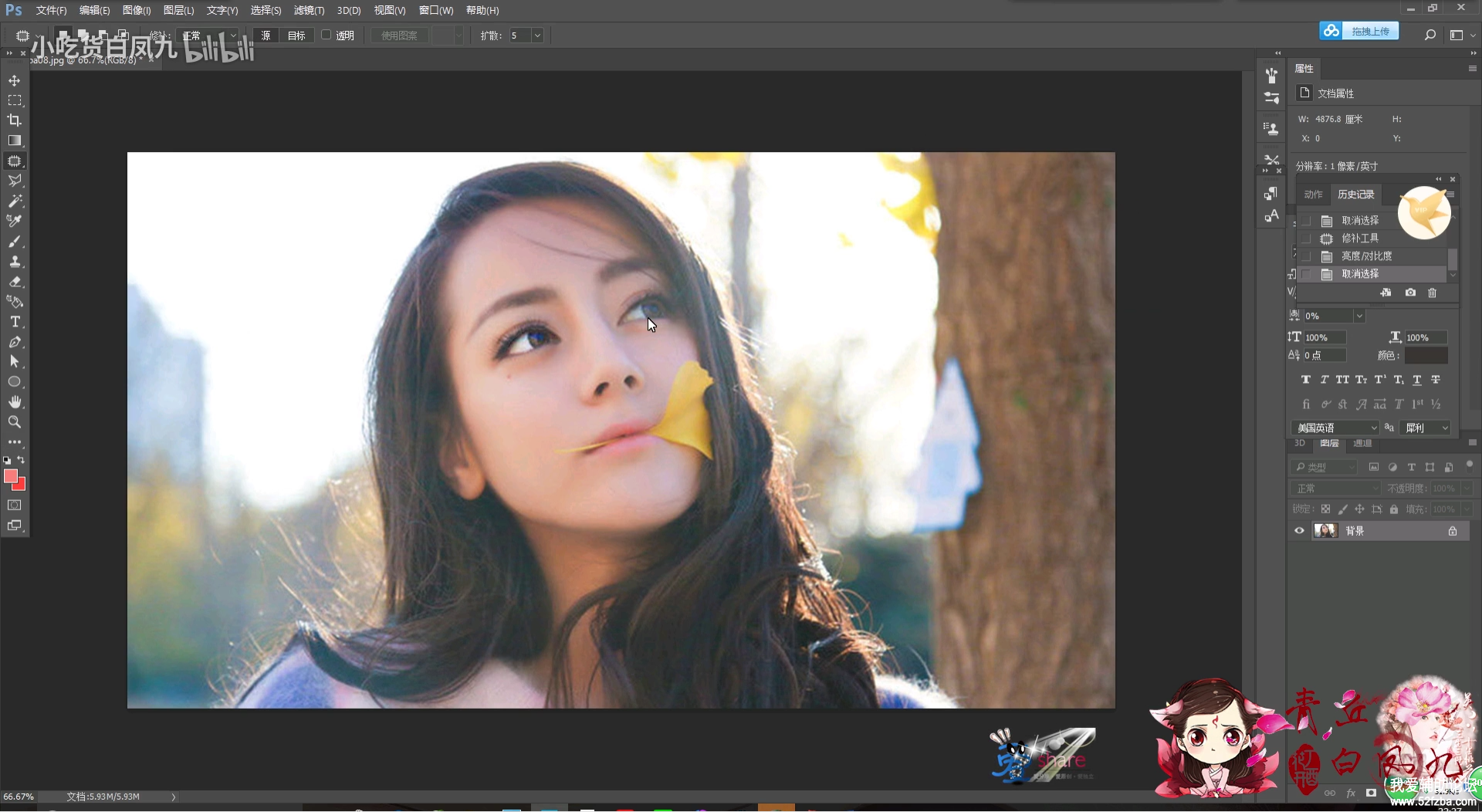The height and width of the screenshot is (812, 1482).
Task: Open the search icon in options bar
Action: 1430,35
